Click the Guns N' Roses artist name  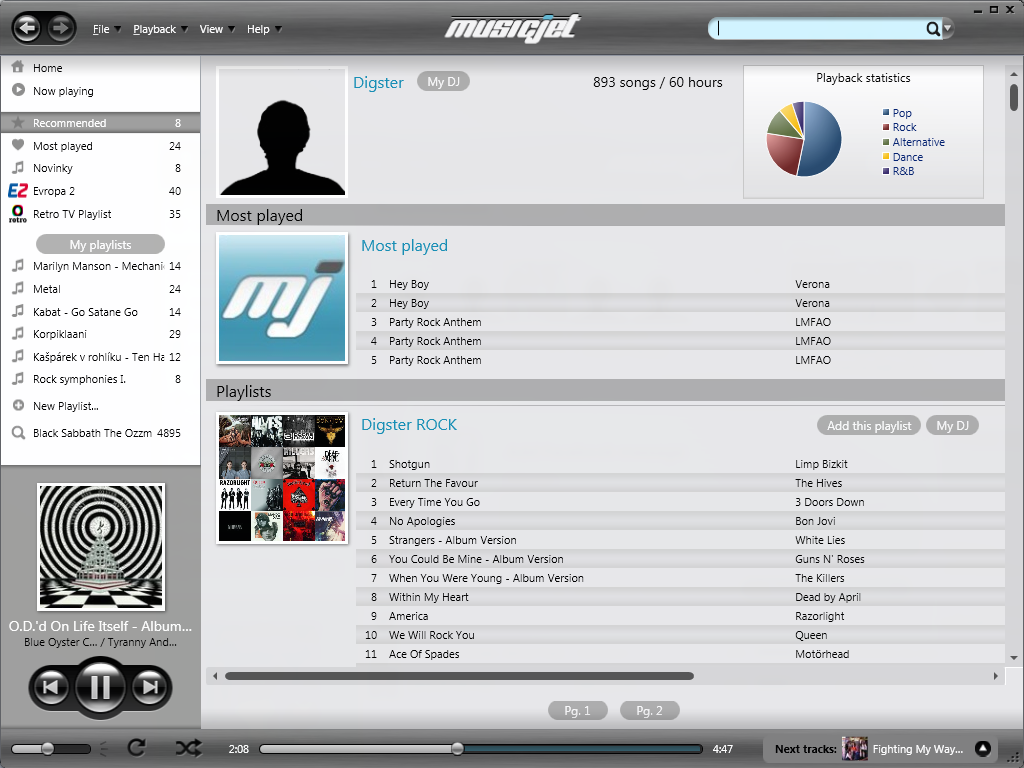(829, 559)
